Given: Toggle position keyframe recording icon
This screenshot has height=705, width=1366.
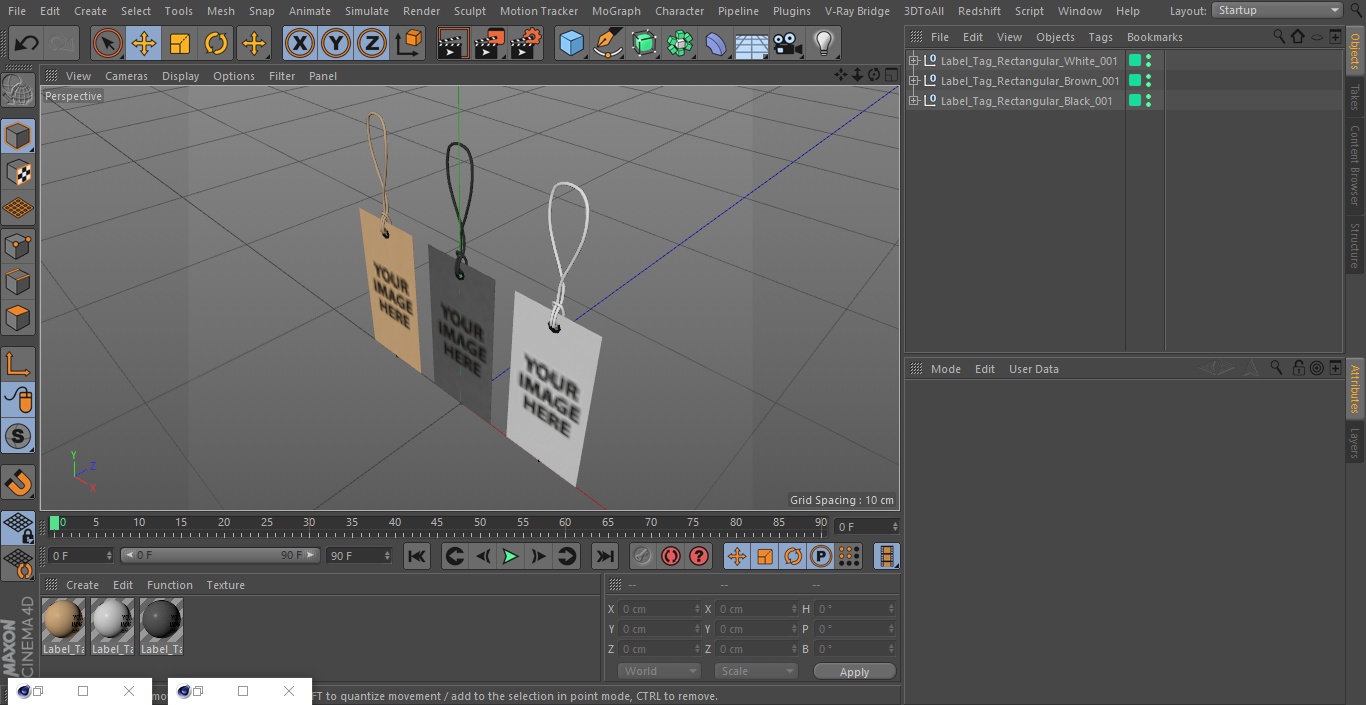Looking at the screenshot, I should tap(737, 556).
